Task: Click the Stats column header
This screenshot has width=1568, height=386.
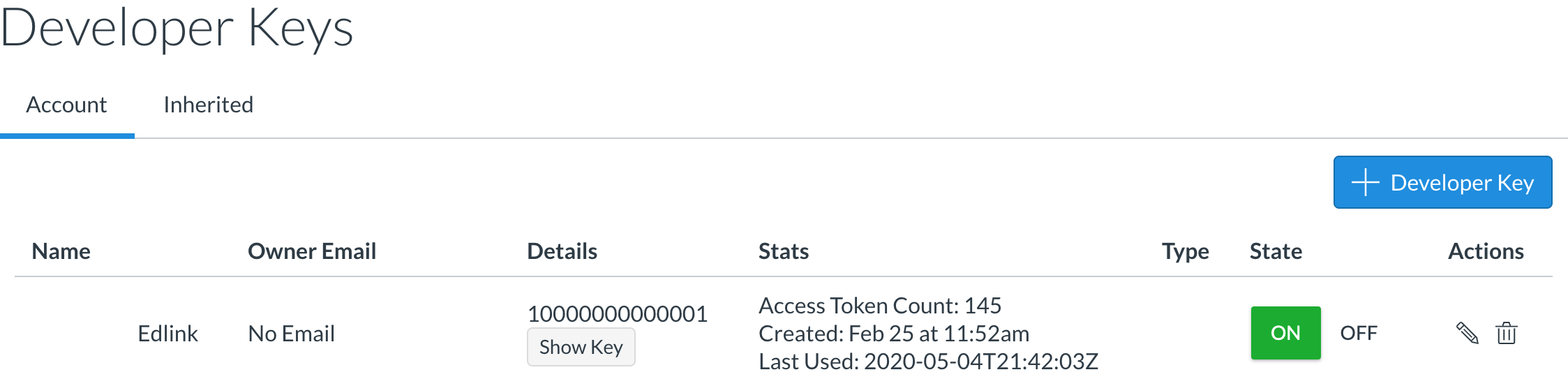Action: point(784,251)
